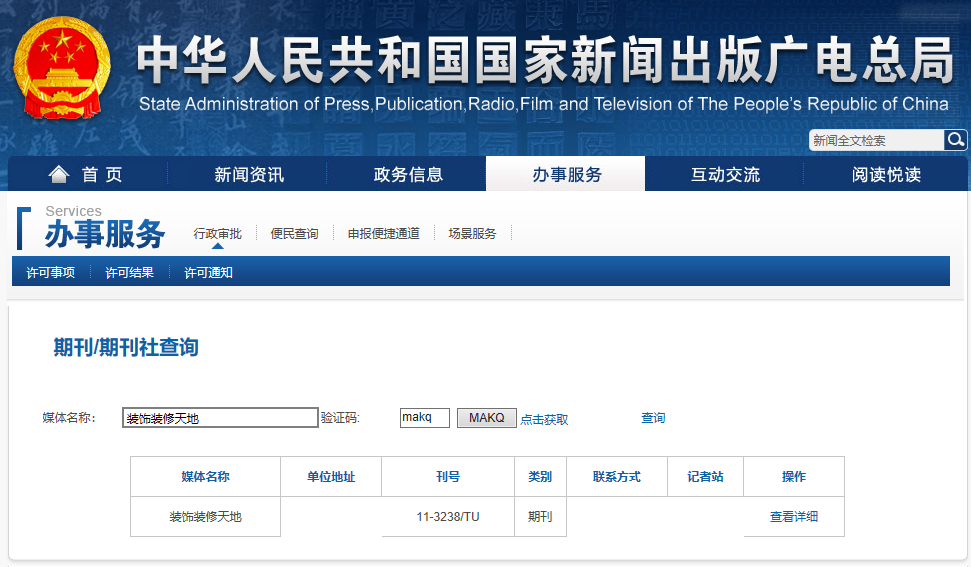Click the national emblem logo

(61, 68)
